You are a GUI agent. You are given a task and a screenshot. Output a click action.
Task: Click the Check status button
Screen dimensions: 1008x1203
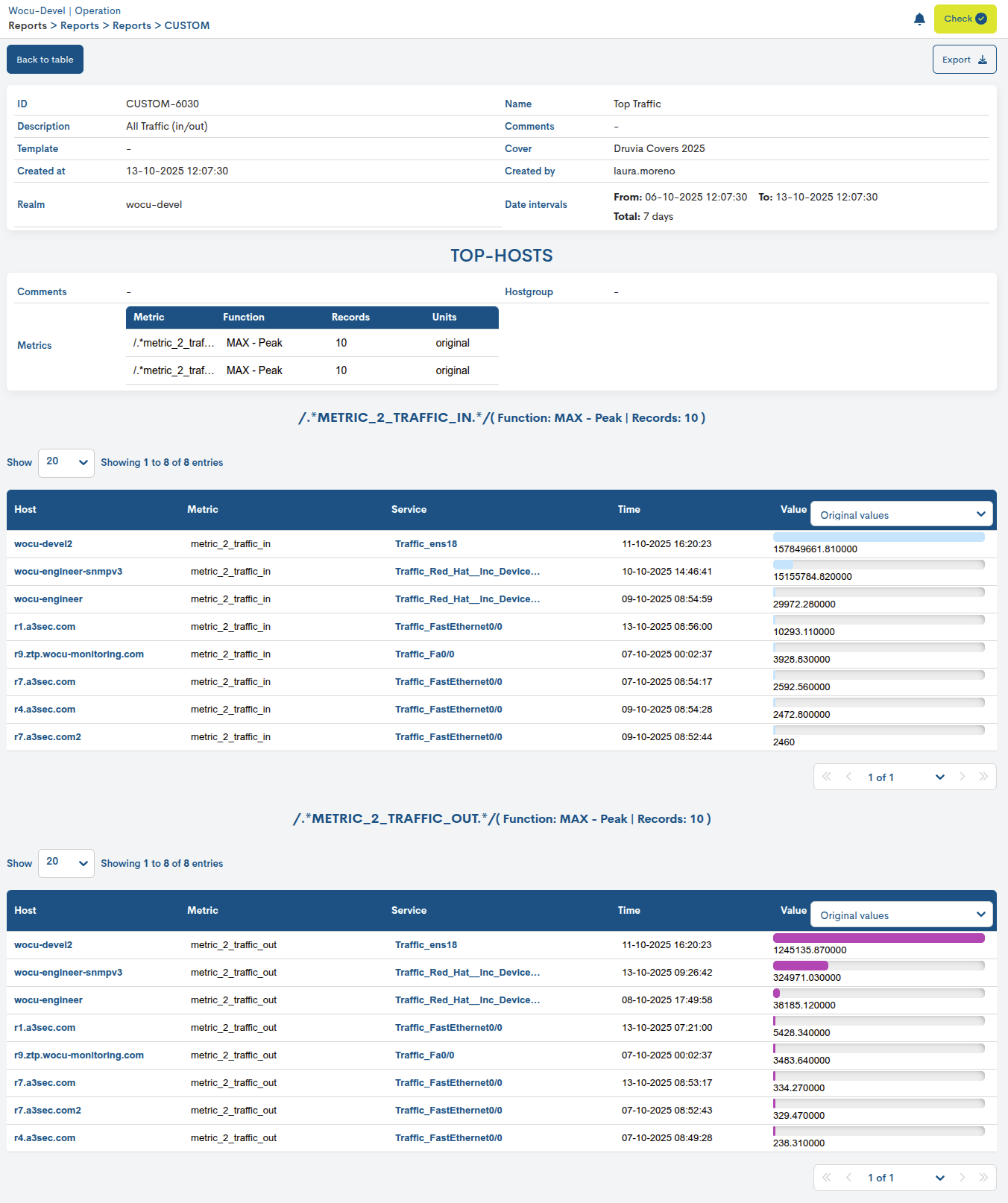(965, 19)
